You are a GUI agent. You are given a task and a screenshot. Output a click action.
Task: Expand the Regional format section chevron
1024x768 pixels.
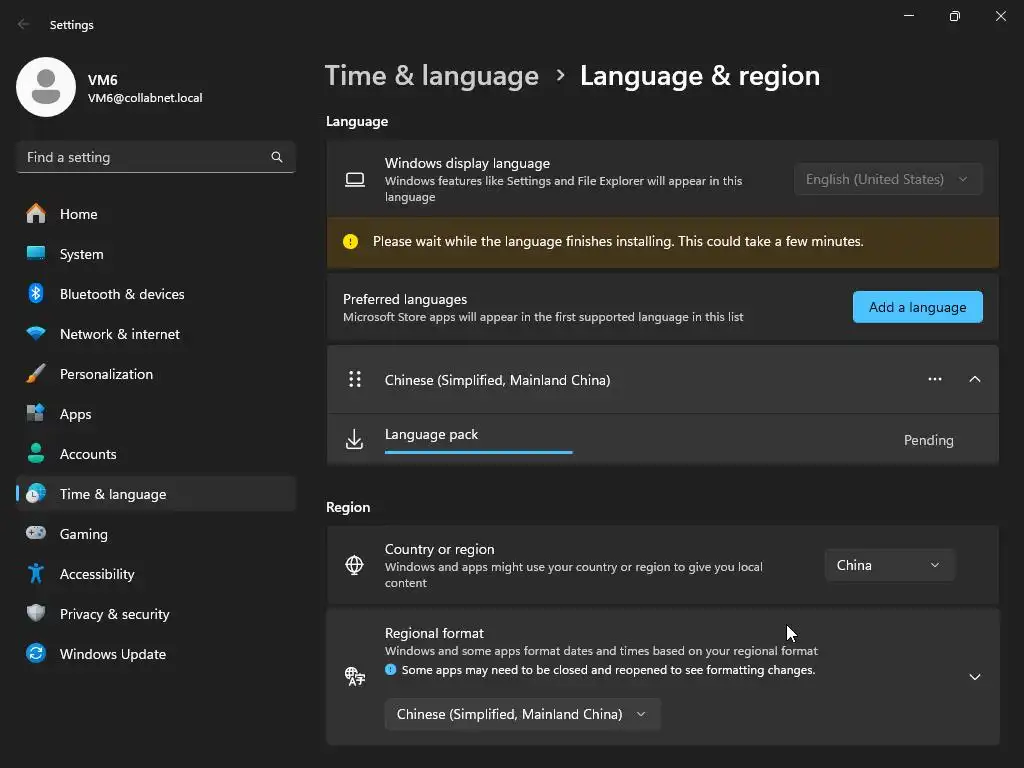pos(975,677)
